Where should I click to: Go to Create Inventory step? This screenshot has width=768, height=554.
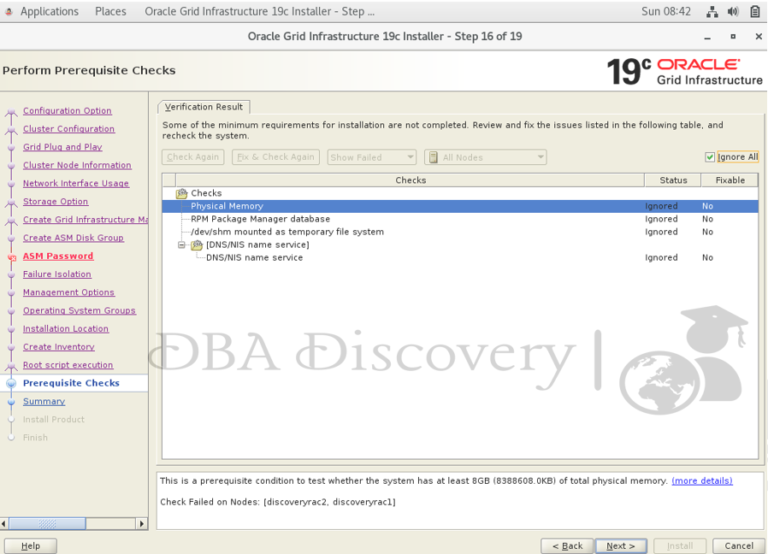59,347
